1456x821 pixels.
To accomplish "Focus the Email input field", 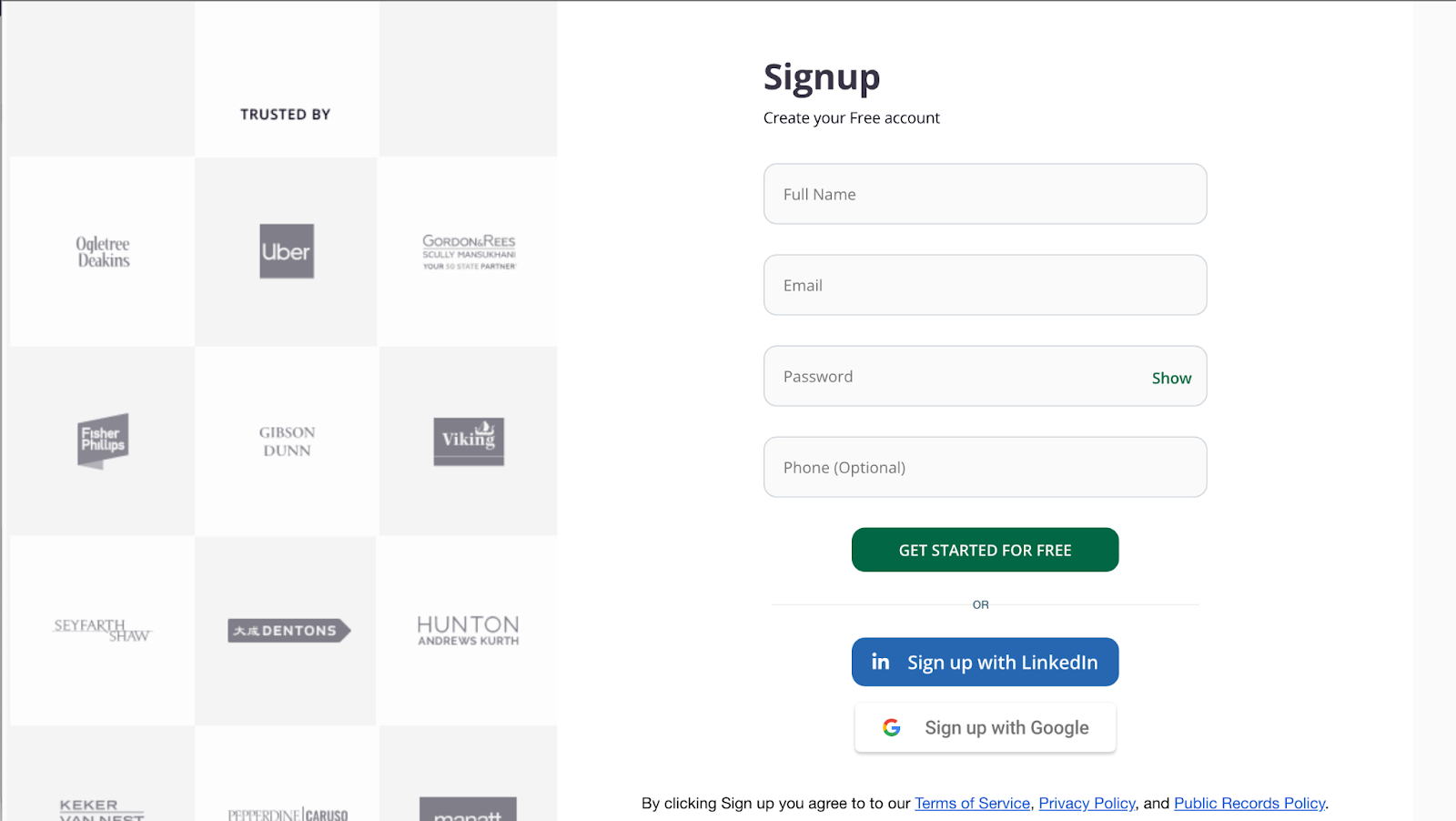I will coord(985,285).
